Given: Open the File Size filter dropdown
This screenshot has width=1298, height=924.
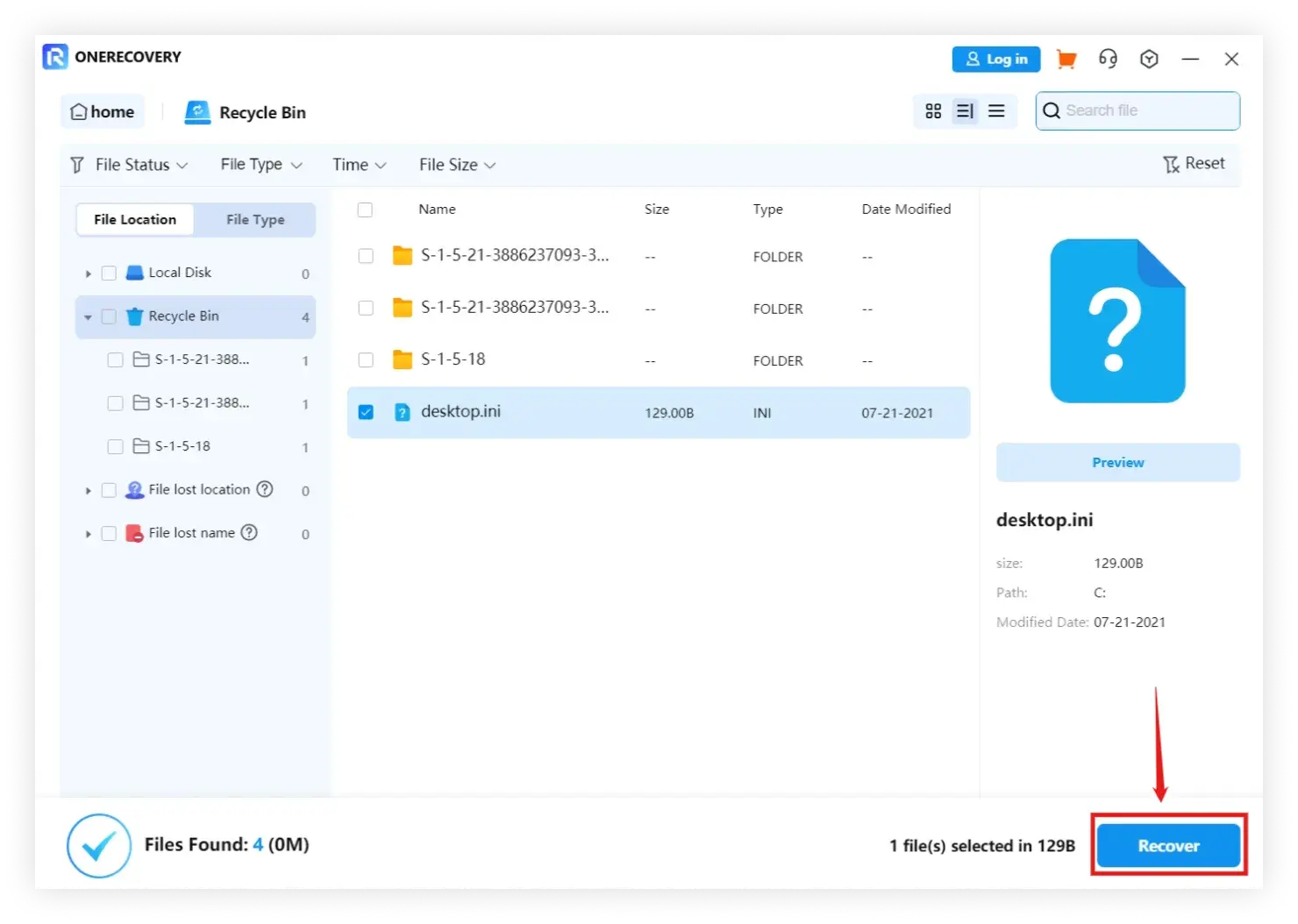Looking at the screenshot, I should [457, 165].
